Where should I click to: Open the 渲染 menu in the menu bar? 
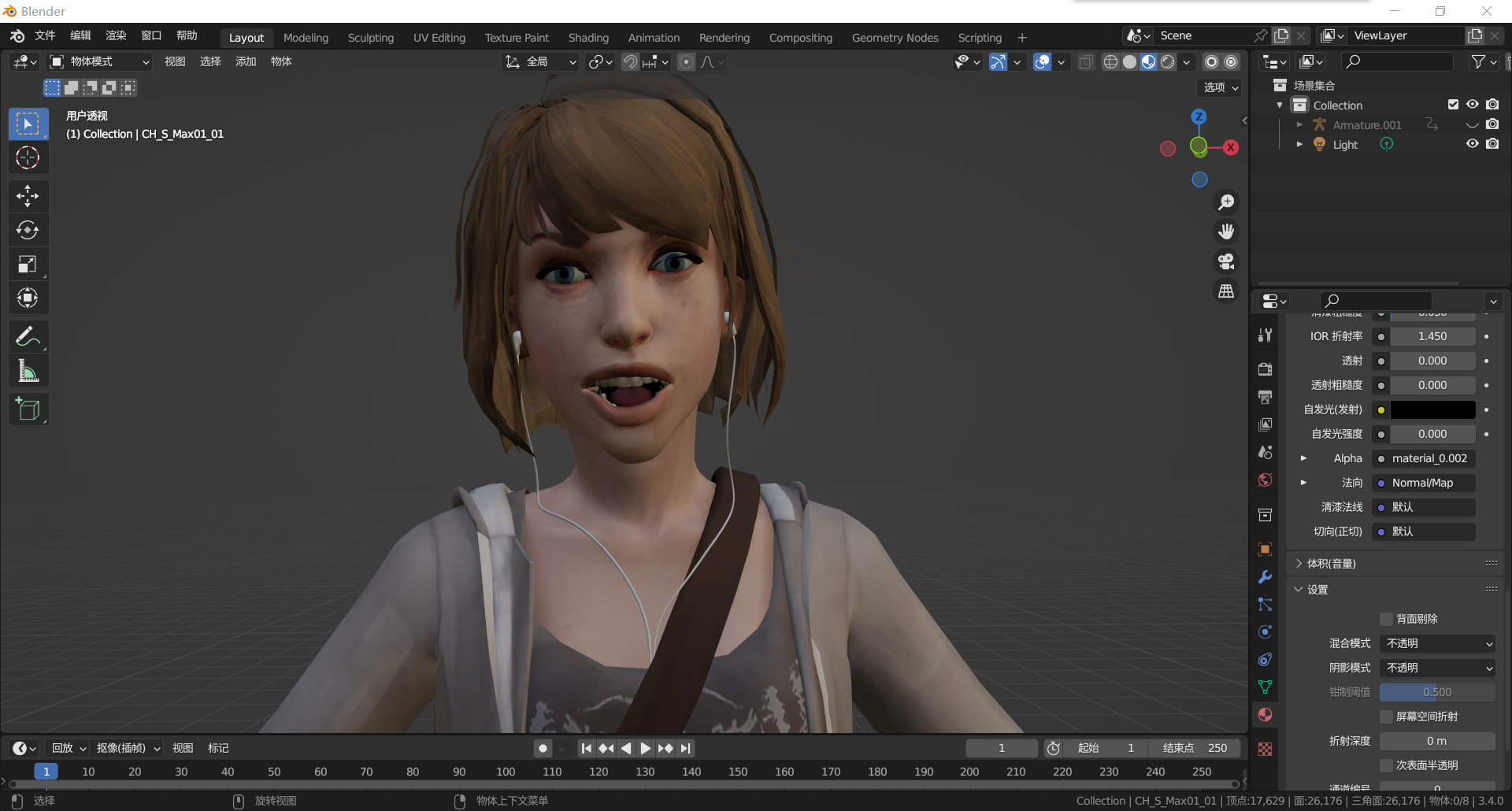pos(115,35)
